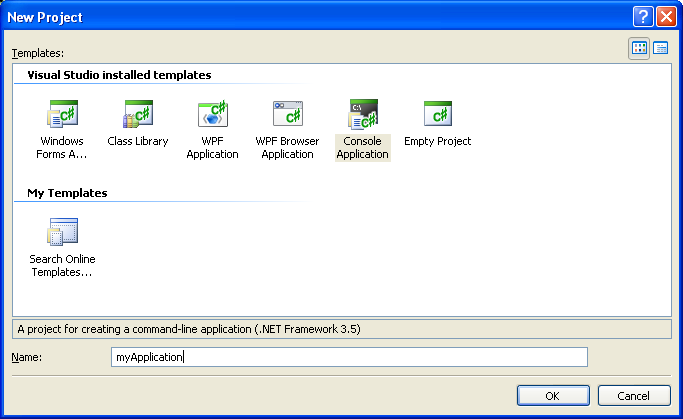
Task: Choose the Empty Project template icon
Action: coord(438,114)
